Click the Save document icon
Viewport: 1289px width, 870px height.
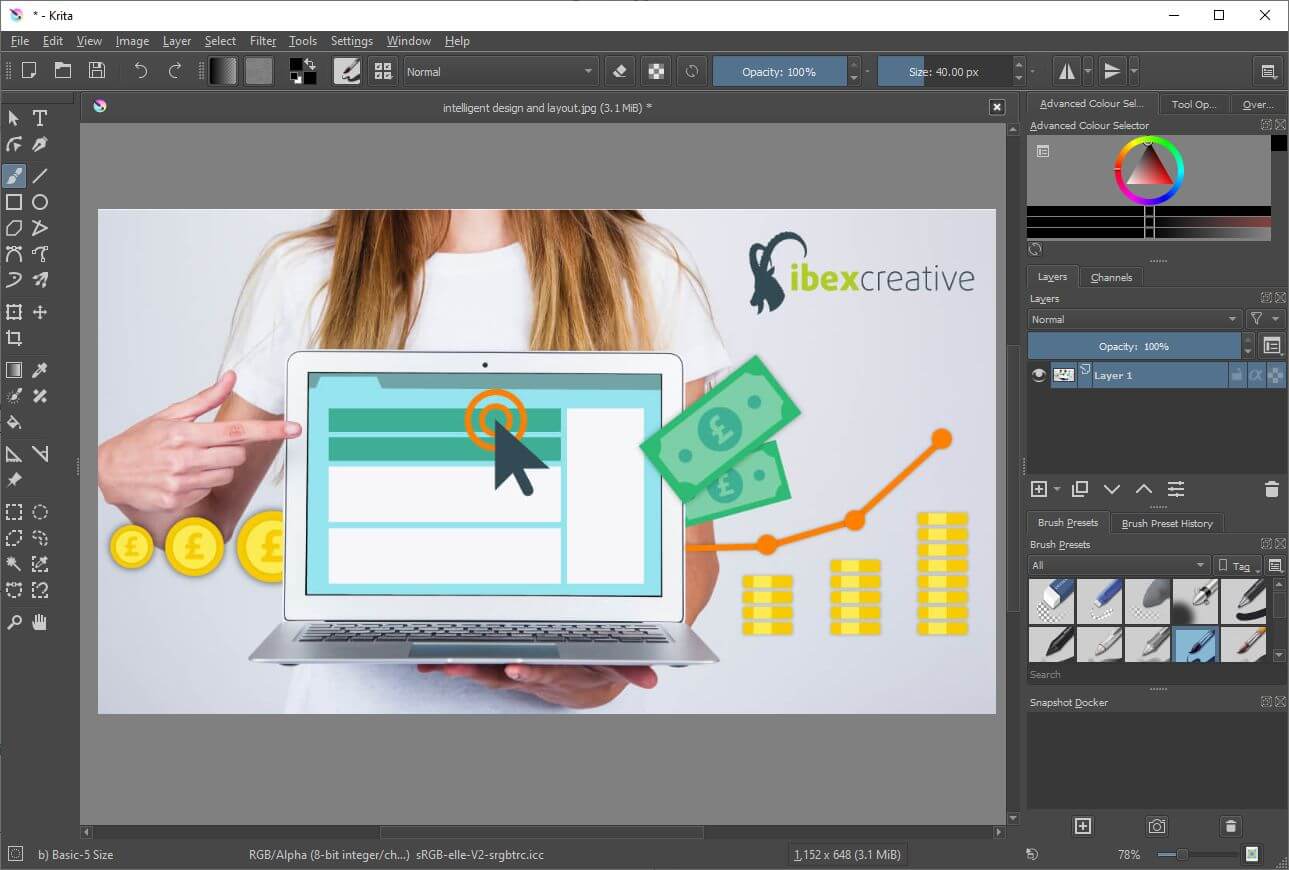click(x=97, y=71)
